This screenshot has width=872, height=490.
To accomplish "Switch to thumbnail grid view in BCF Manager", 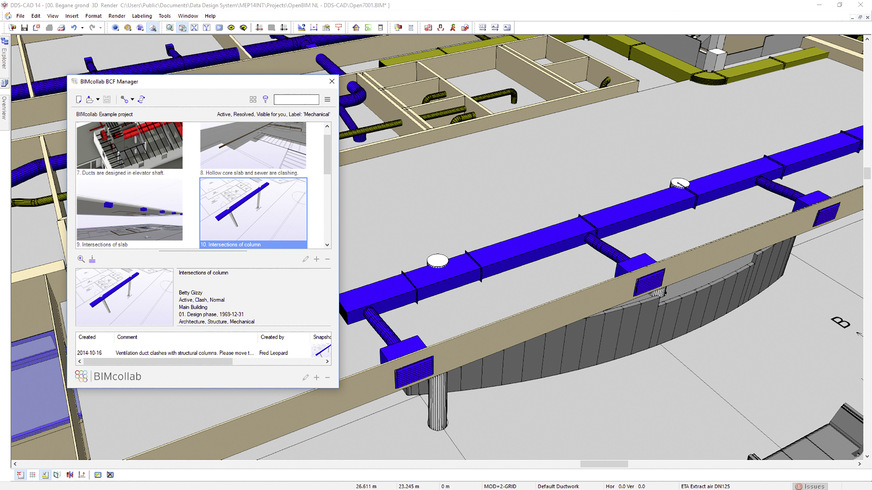I will coord(253,100).
